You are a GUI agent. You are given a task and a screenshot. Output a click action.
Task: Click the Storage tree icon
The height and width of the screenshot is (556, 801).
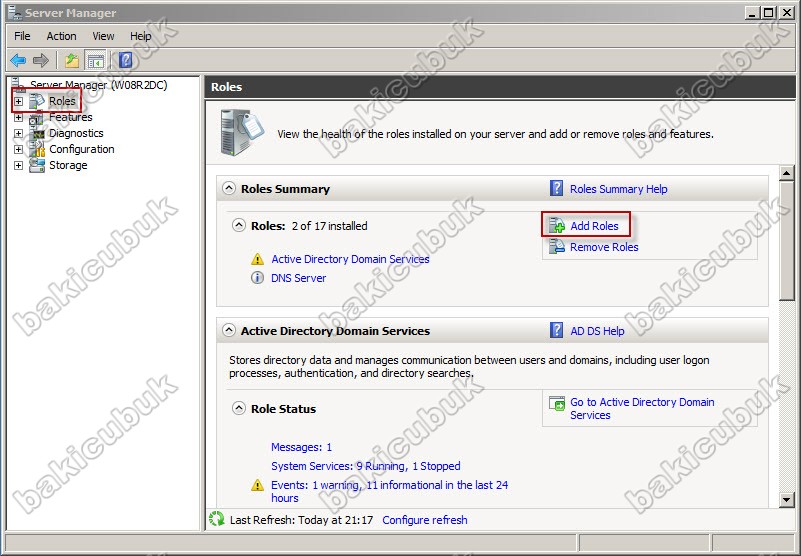click(x=37, y=165)
